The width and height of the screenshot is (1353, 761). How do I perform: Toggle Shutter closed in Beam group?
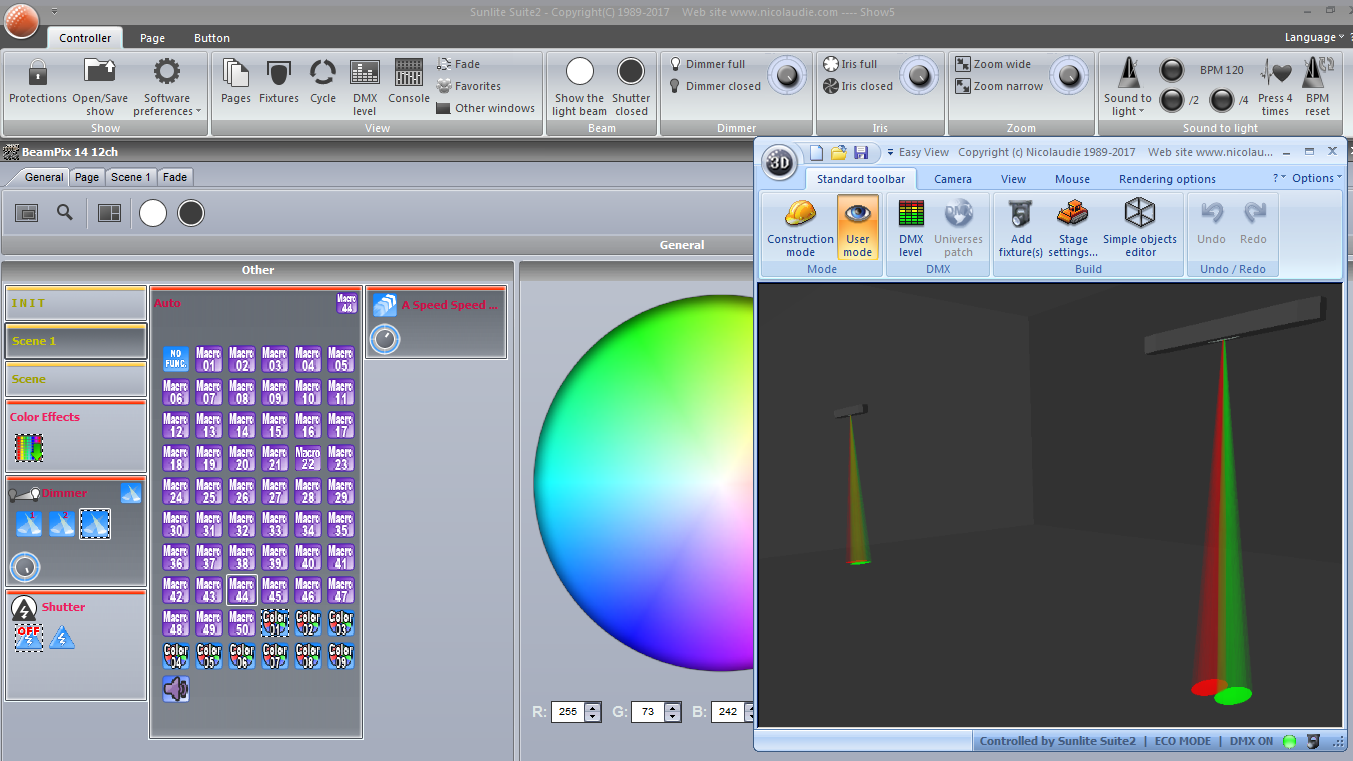[631, 84]
